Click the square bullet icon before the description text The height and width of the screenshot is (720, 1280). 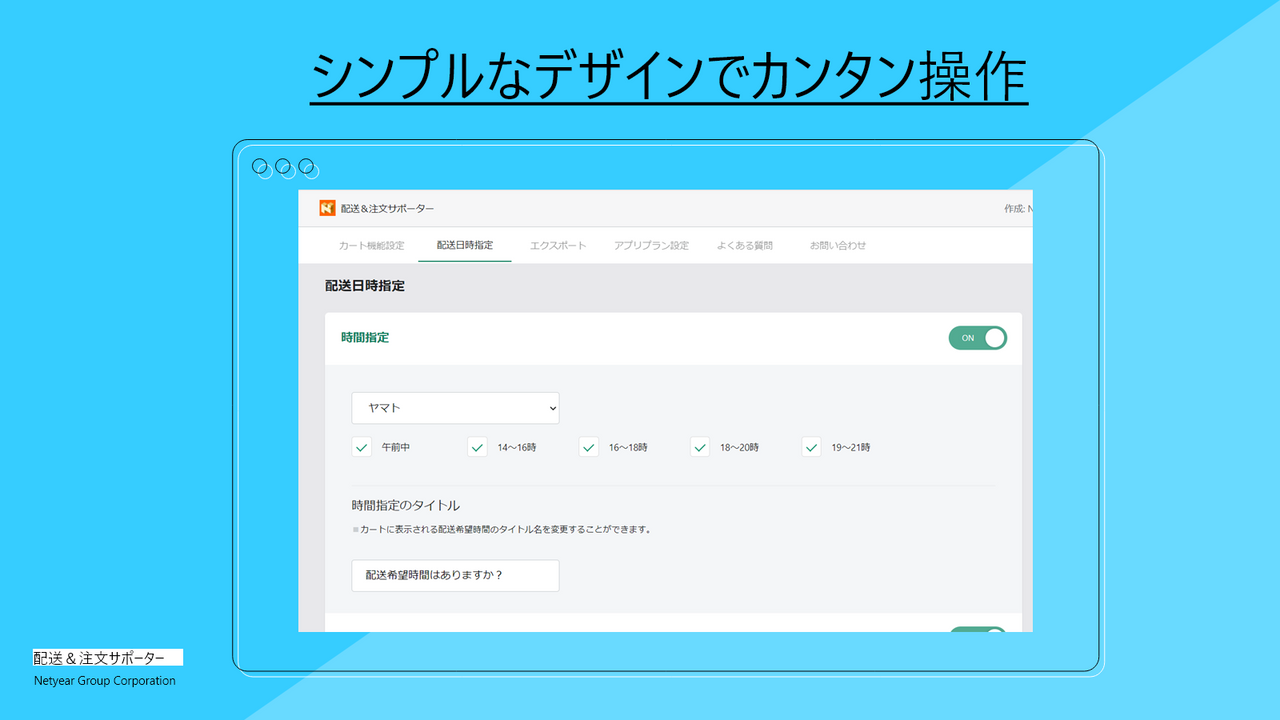pyautogui.click(x=355, y=529)
